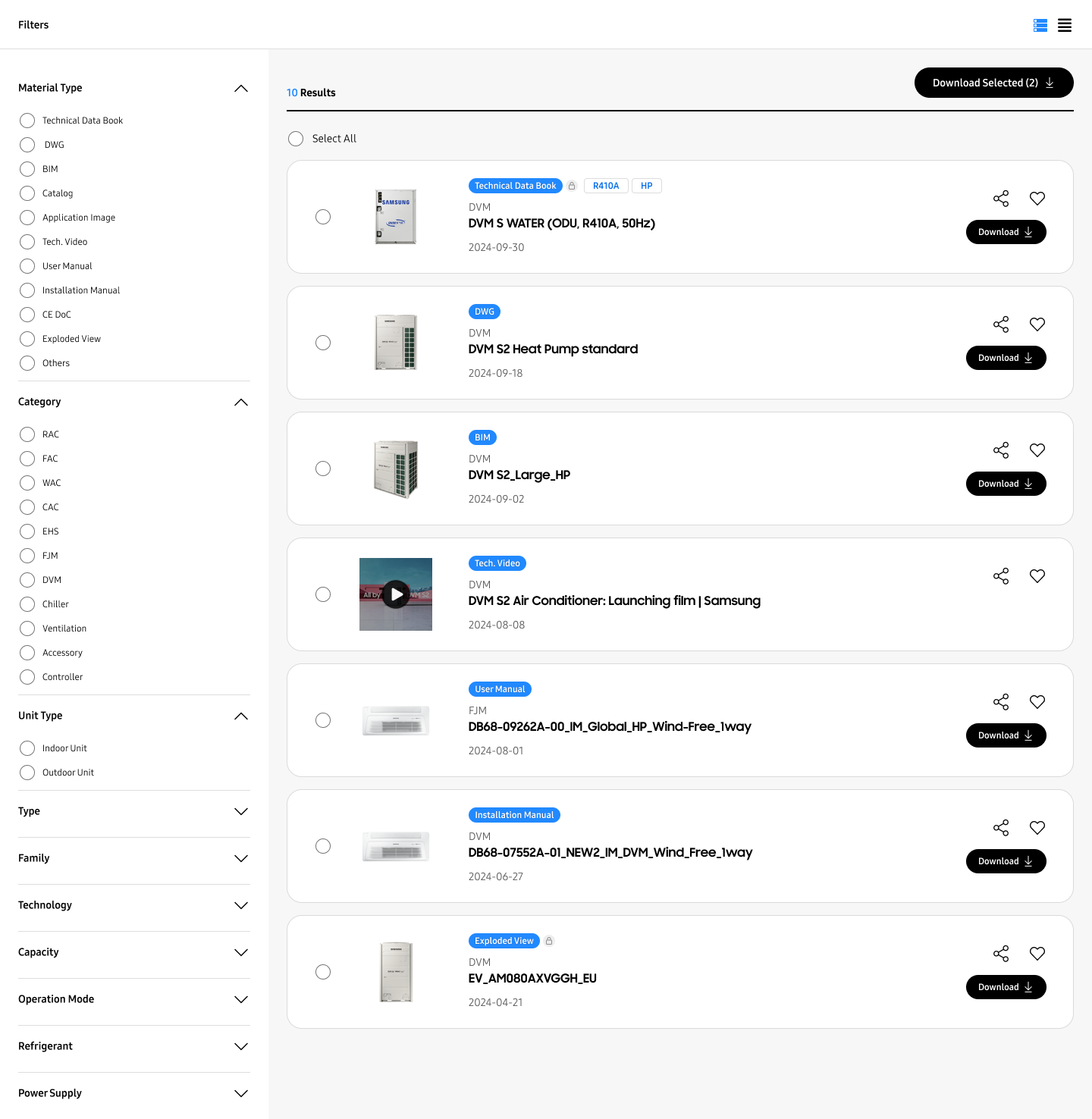Filter by Installation Manual material

[27, 290]
